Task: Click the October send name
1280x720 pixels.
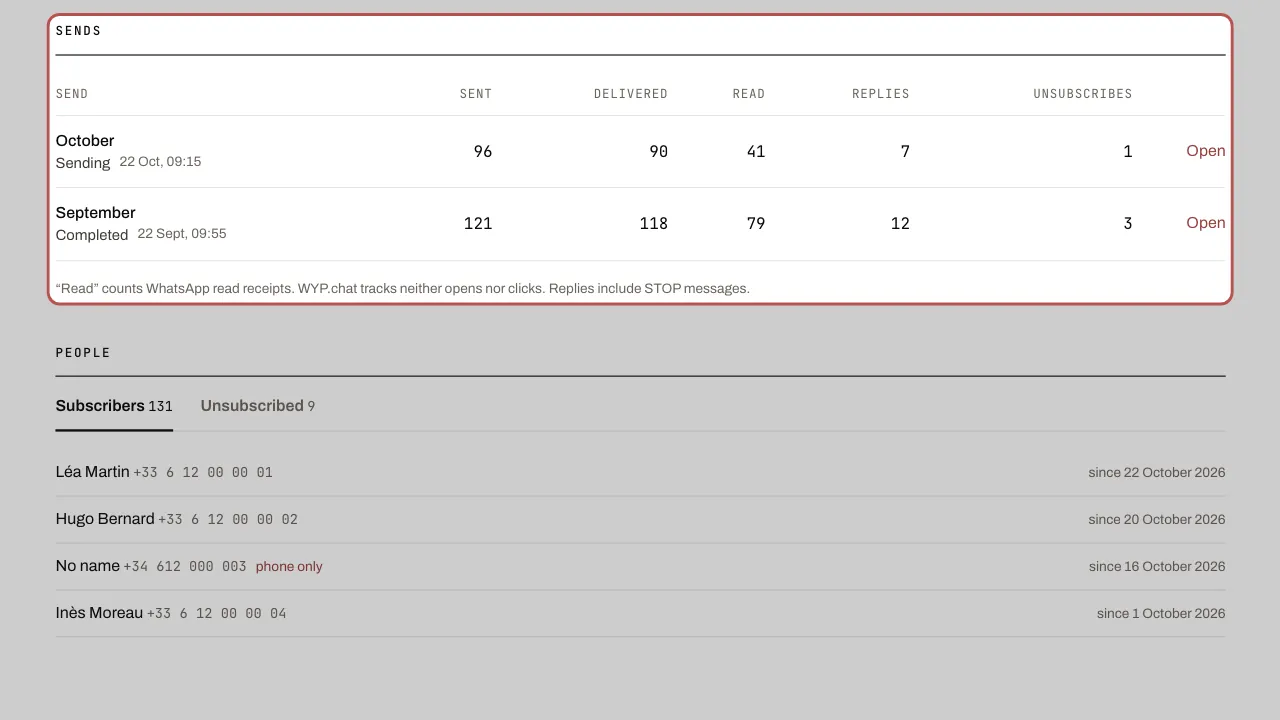Action: point(85,141)
